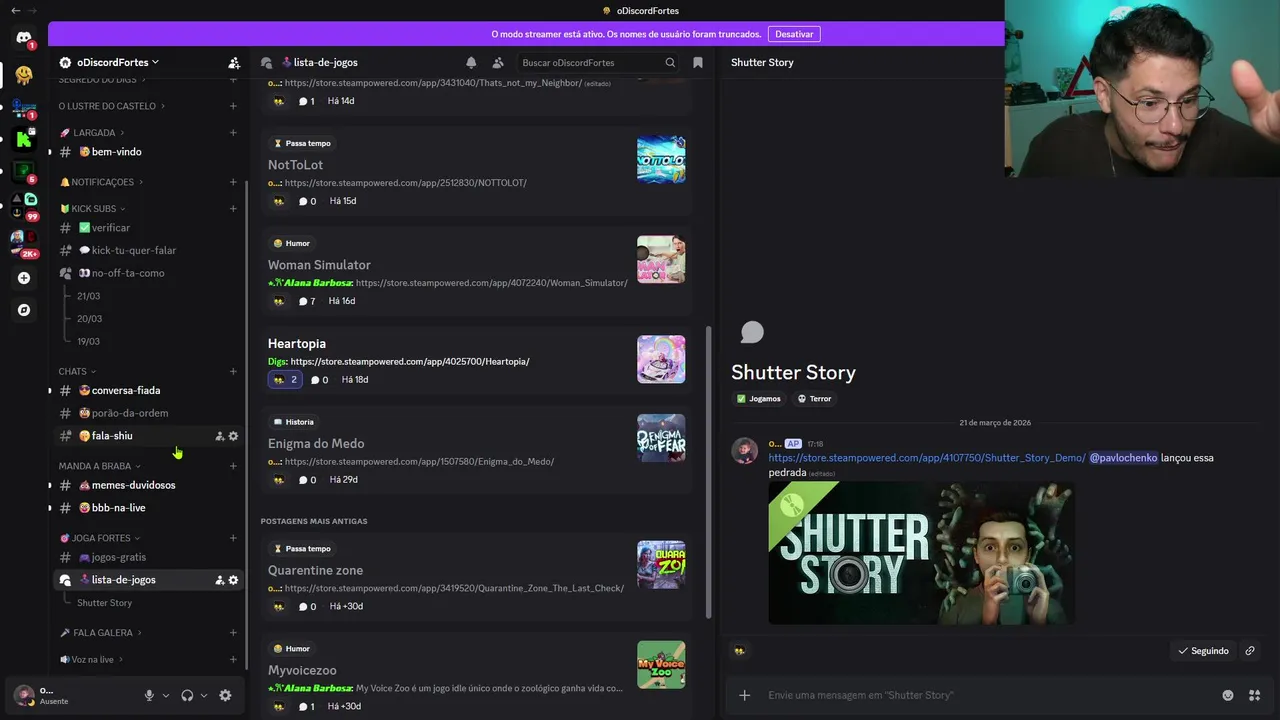Open settings gear for fala-shiu channel
Image resolution: width=1280 pixels, height=720 pixels.
[x=233, y=436]
